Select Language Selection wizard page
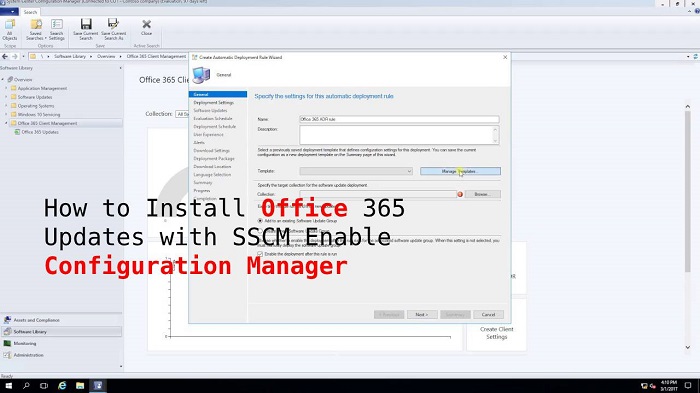The image size is (700, 393). (x=212, y=175)
